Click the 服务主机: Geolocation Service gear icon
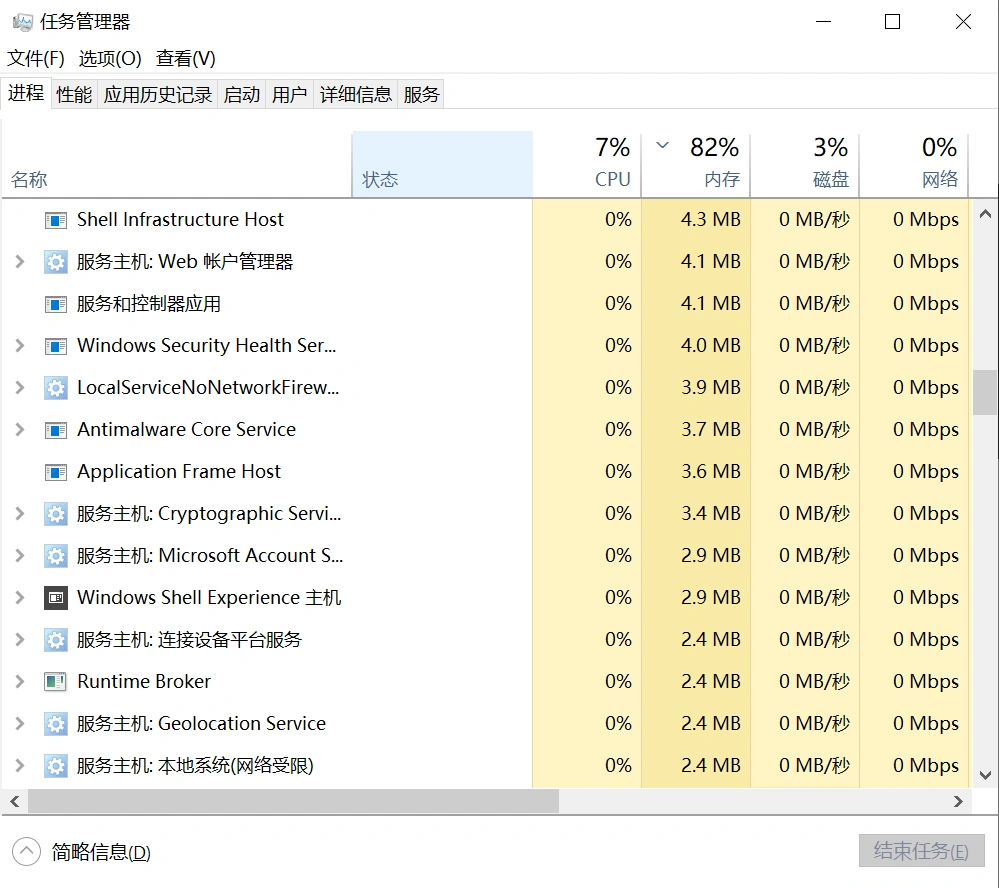The width and height of the screenshot is (999, 888). [55, 723]
